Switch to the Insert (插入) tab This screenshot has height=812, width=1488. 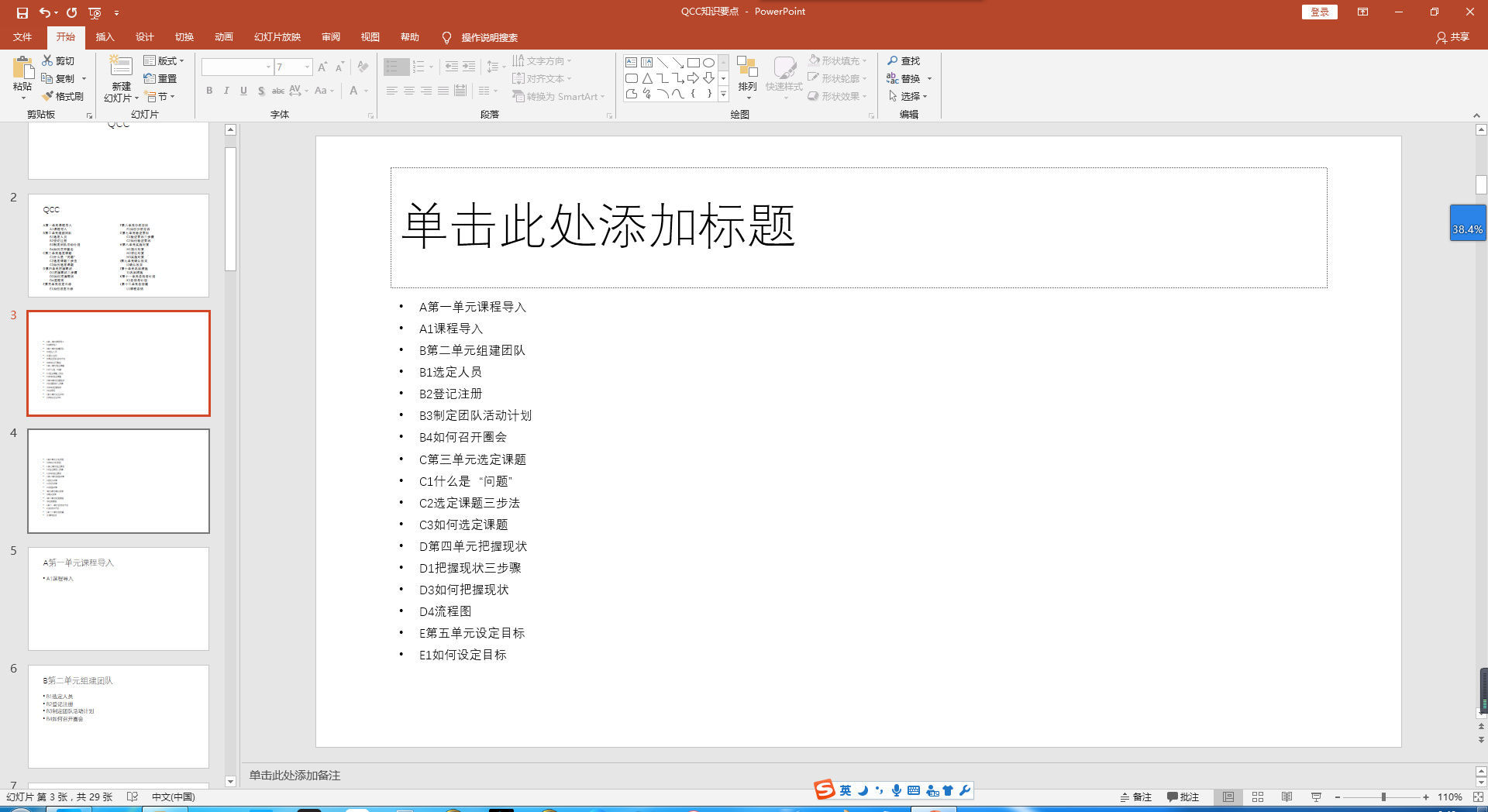click(105, 36)
